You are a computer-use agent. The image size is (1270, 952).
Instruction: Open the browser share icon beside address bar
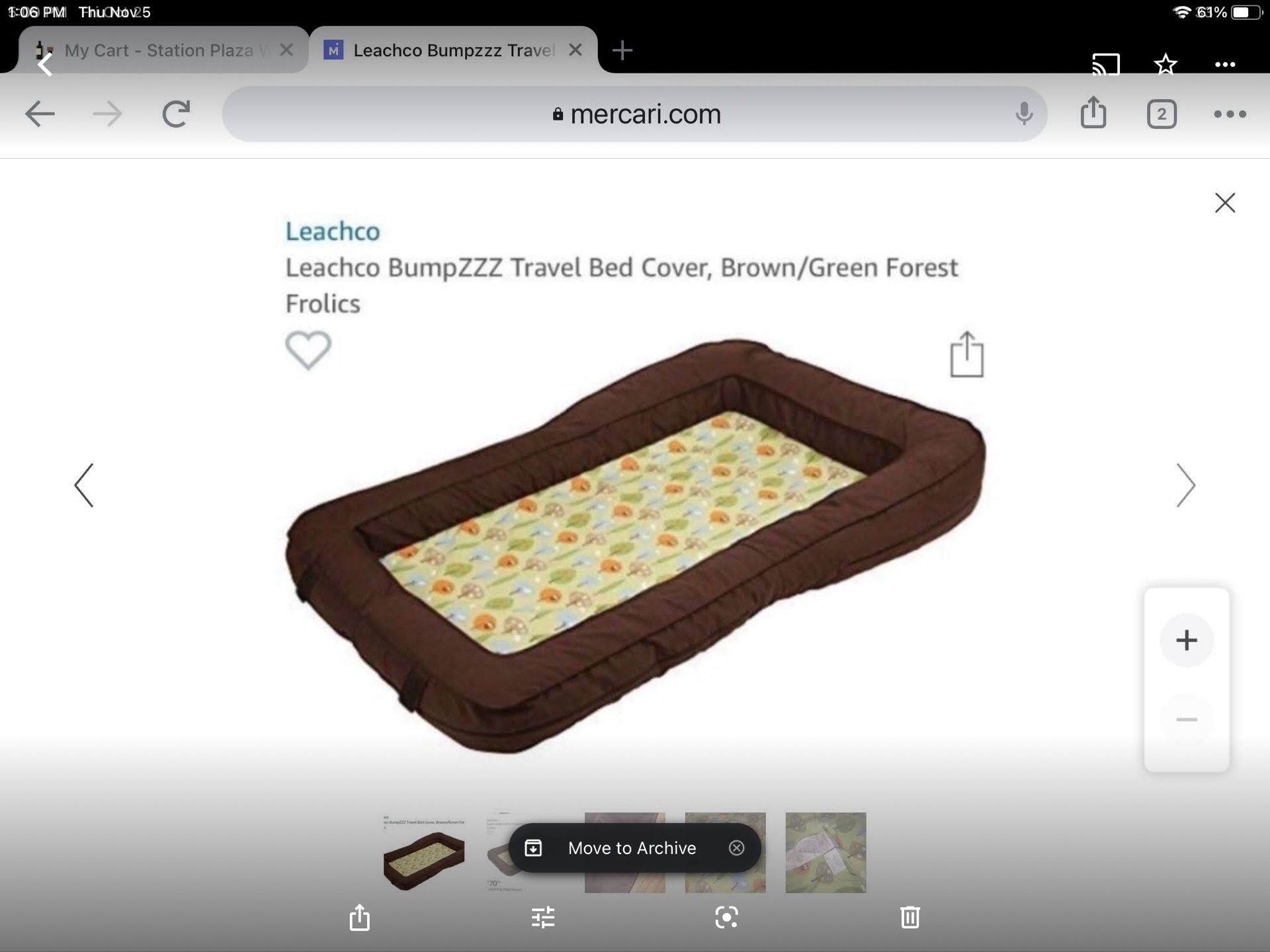1093,112
